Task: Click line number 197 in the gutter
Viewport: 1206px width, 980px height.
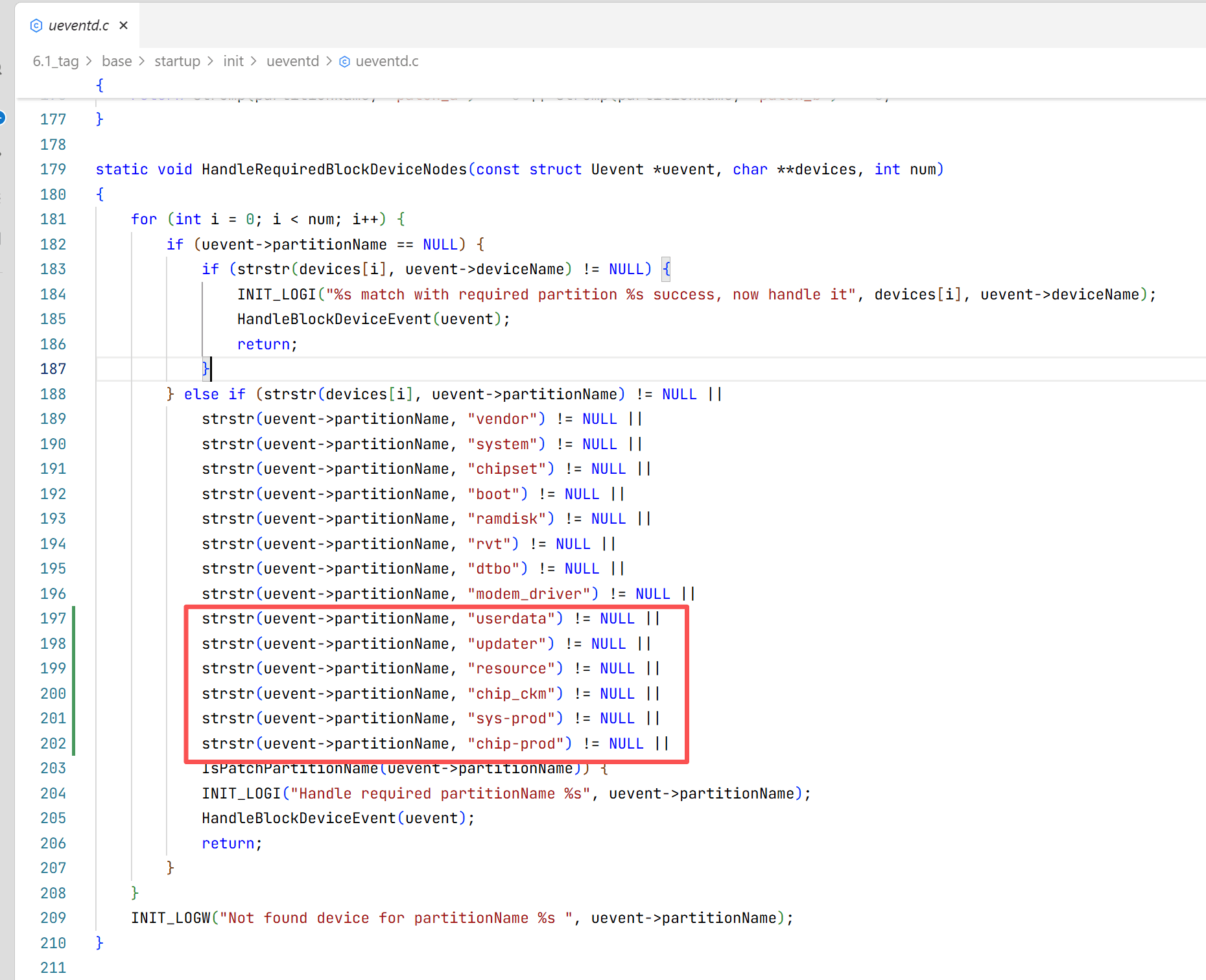Action: pyautogui.click(x=53, y=618)
